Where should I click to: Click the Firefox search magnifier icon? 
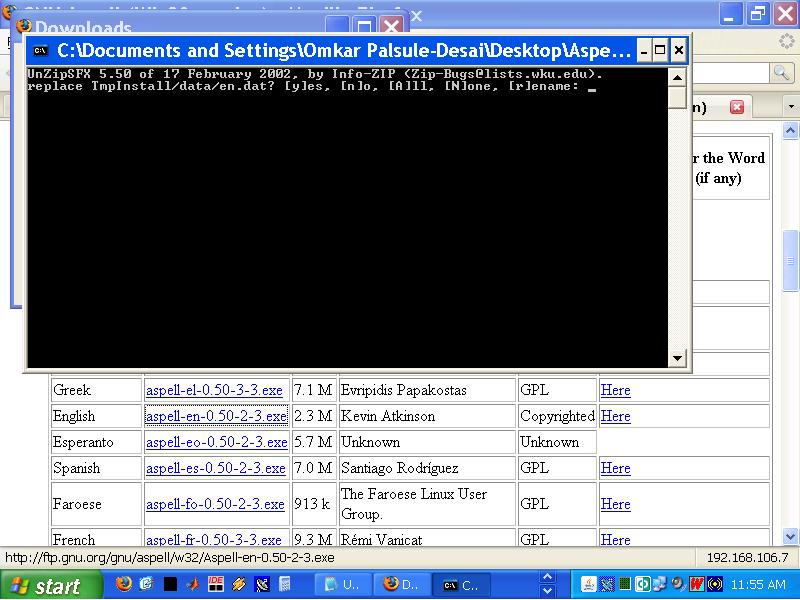point(781,73)
